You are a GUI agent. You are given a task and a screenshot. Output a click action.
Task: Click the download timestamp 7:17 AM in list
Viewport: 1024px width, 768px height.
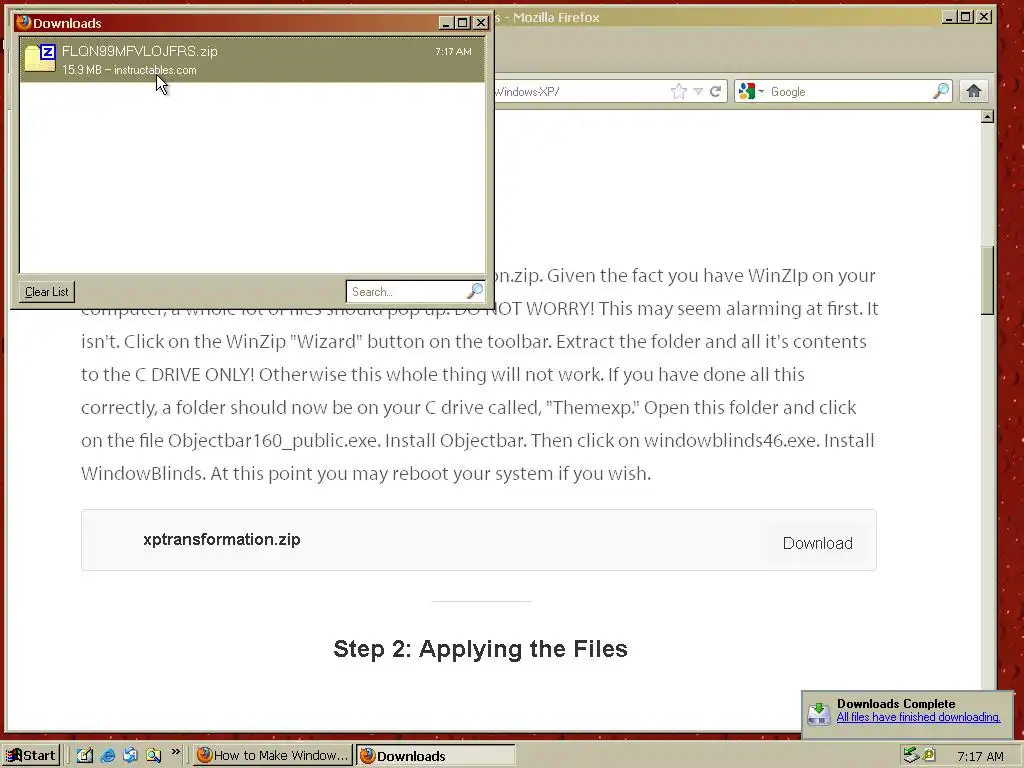coord(453,52)
